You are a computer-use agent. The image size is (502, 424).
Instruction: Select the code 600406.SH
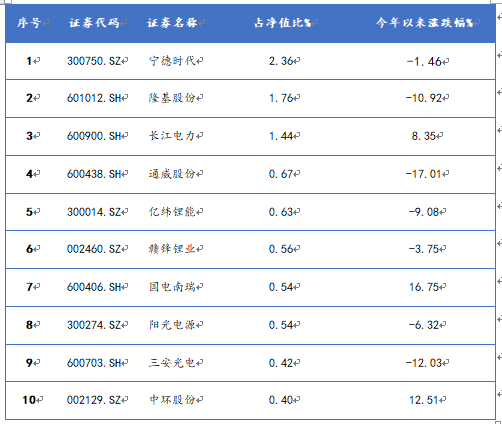pos(94,287)
